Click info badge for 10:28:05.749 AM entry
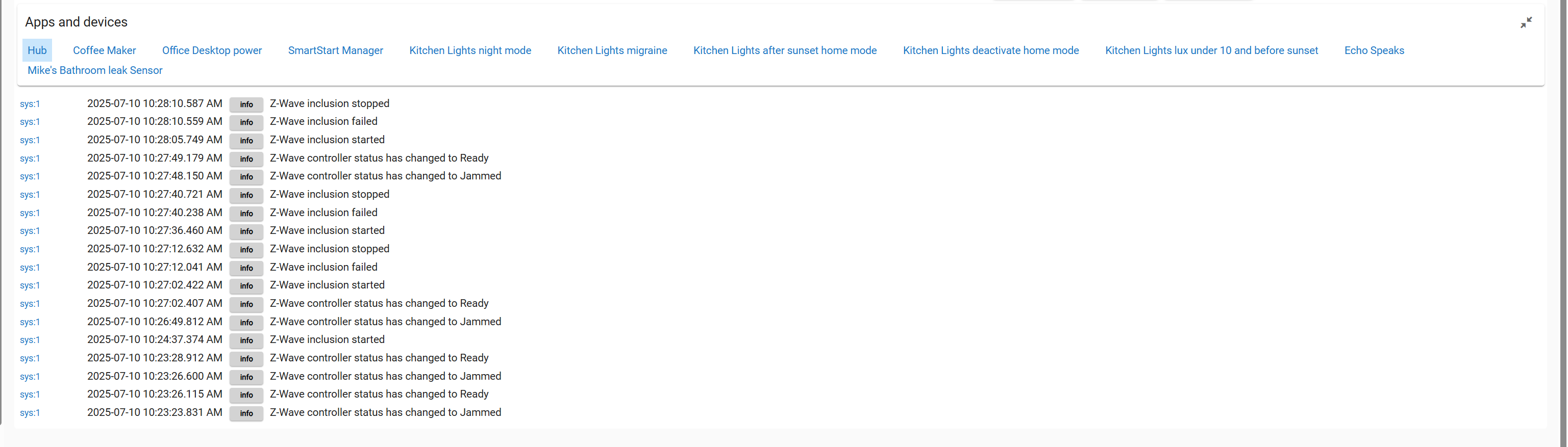 click(246, 141)
